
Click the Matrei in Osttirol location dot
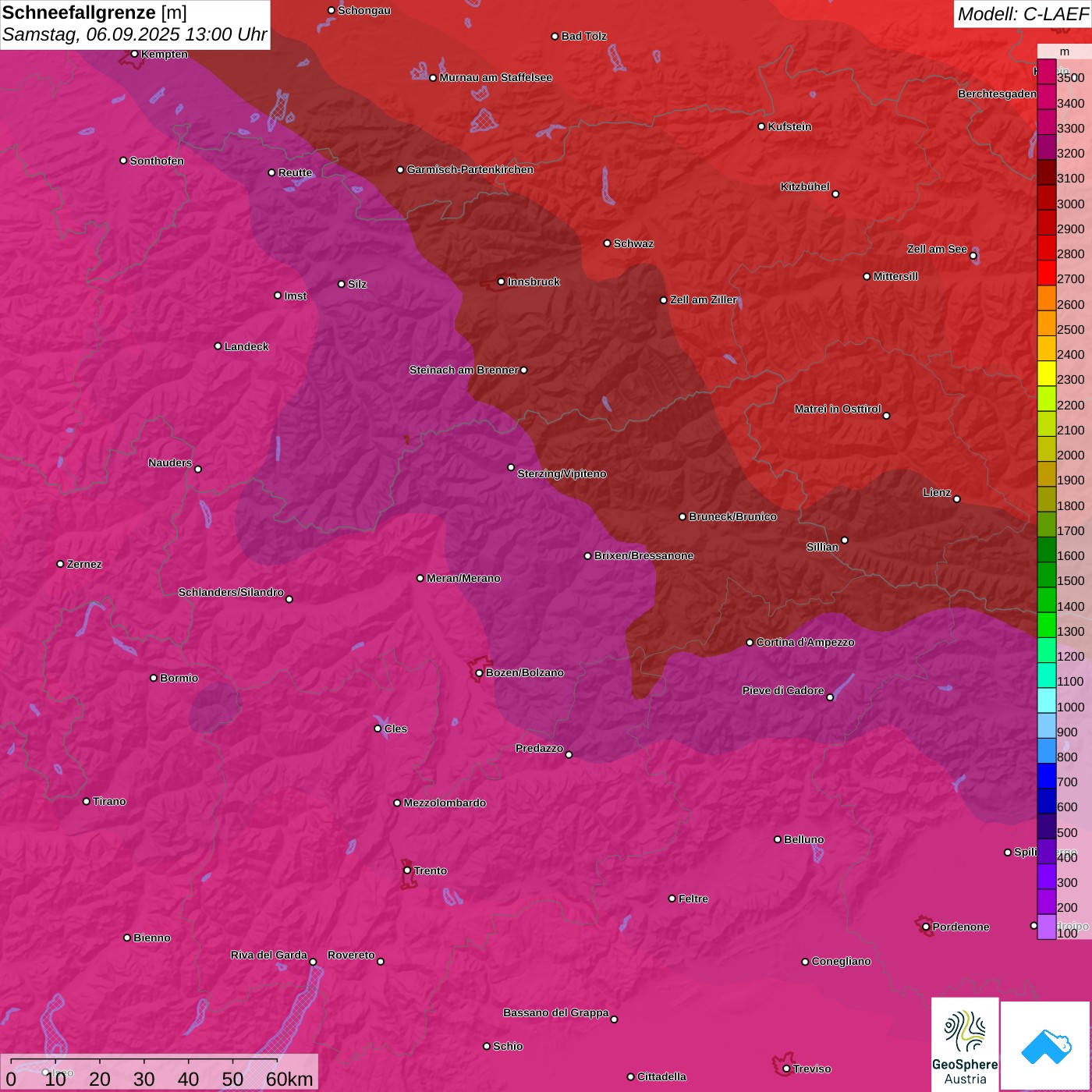tap(886, 416)
